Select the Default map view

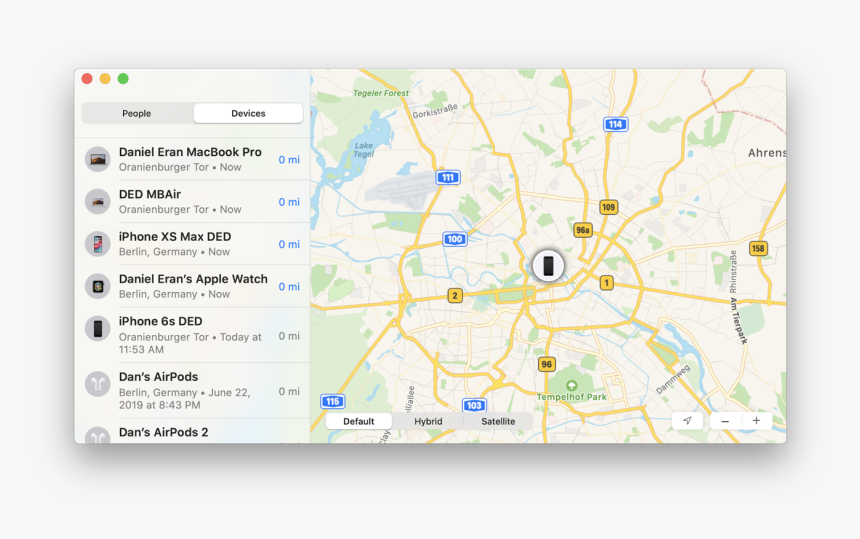(359, 421)
